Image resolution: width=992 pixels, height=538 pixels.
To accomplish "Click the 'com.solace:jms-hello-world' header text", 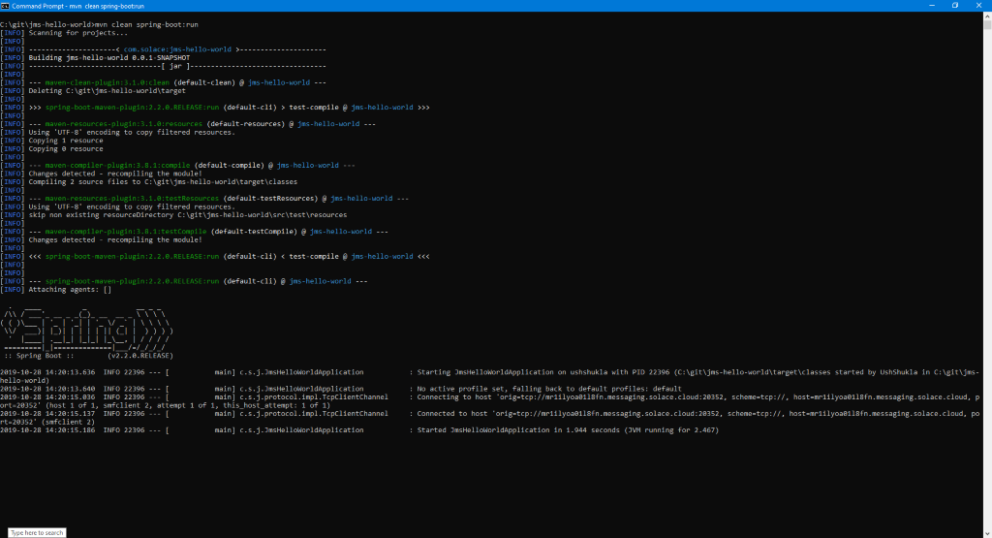I will tap(177, 49).
